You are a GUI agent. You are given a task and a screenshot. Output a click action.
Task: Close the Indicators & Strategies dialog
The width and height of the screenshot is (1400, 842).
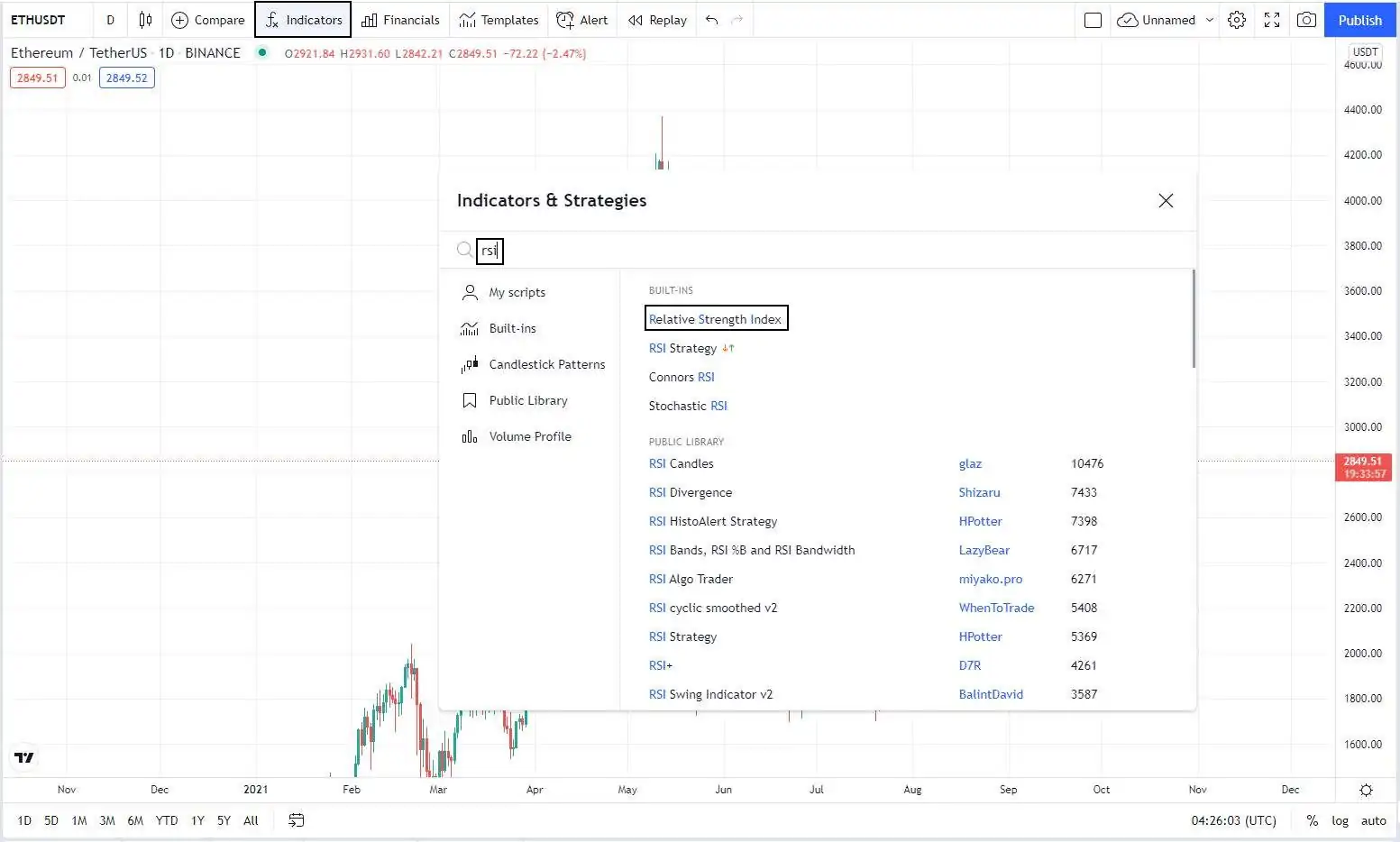[x=1166, y=200]
